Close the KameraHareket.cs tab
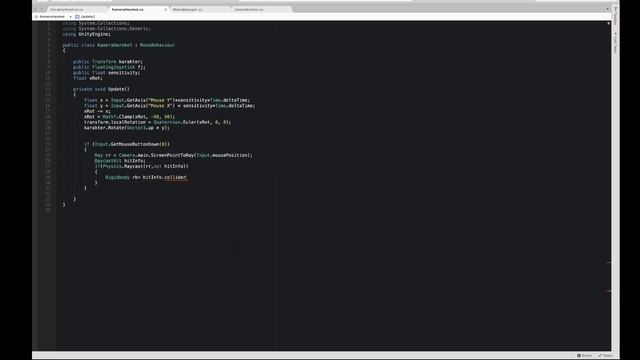Viewport: 640px width, 360px height. 165,9
